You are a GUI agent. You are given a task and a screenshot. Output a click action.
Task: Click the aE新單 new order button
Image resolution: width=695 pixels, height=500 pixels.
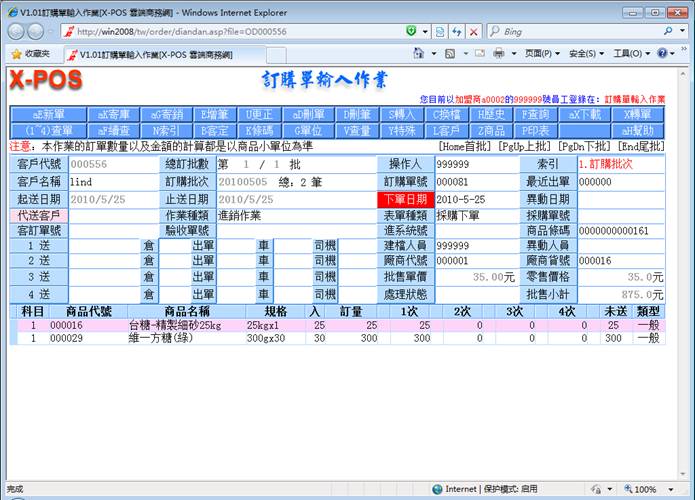(47, 115)
